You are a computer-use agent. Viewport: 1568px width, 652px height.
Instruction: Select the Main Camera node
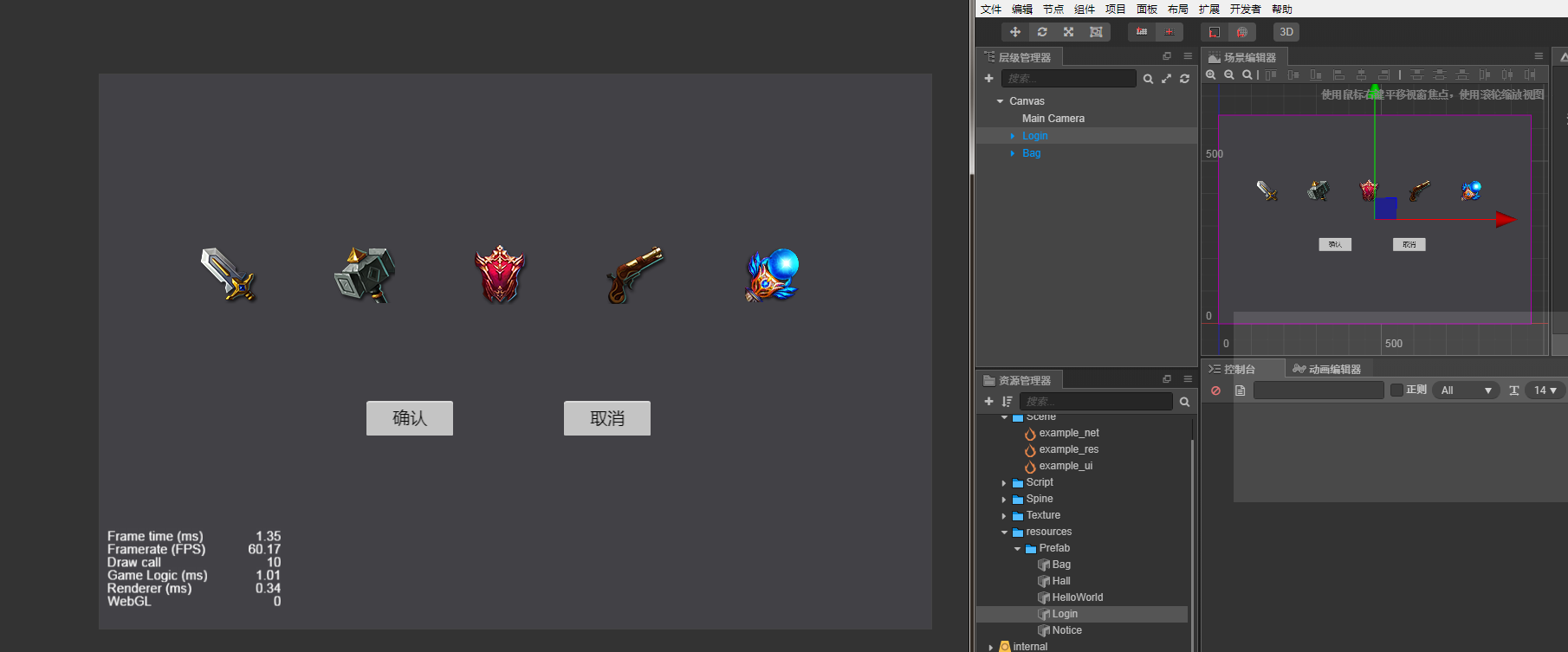tap(1053, 119)
